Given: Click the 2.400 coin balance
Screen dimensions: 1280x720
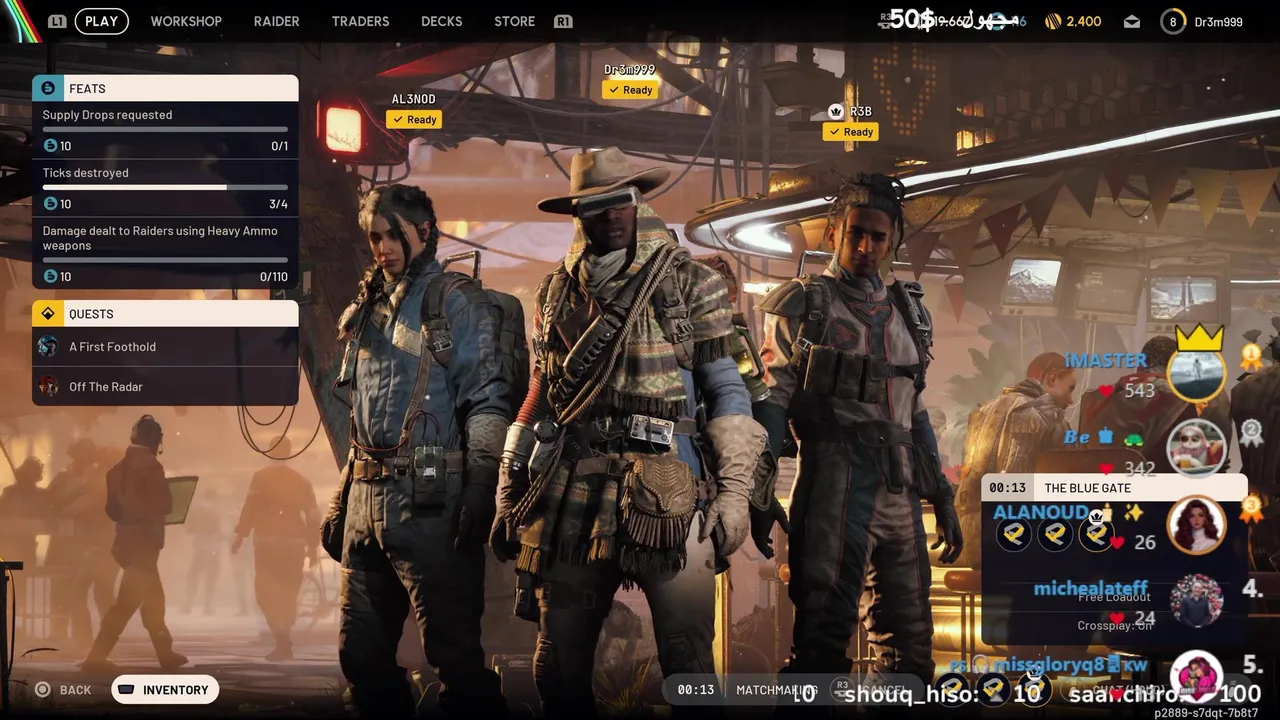Looking at the screenshot, I should point(1083,21).
